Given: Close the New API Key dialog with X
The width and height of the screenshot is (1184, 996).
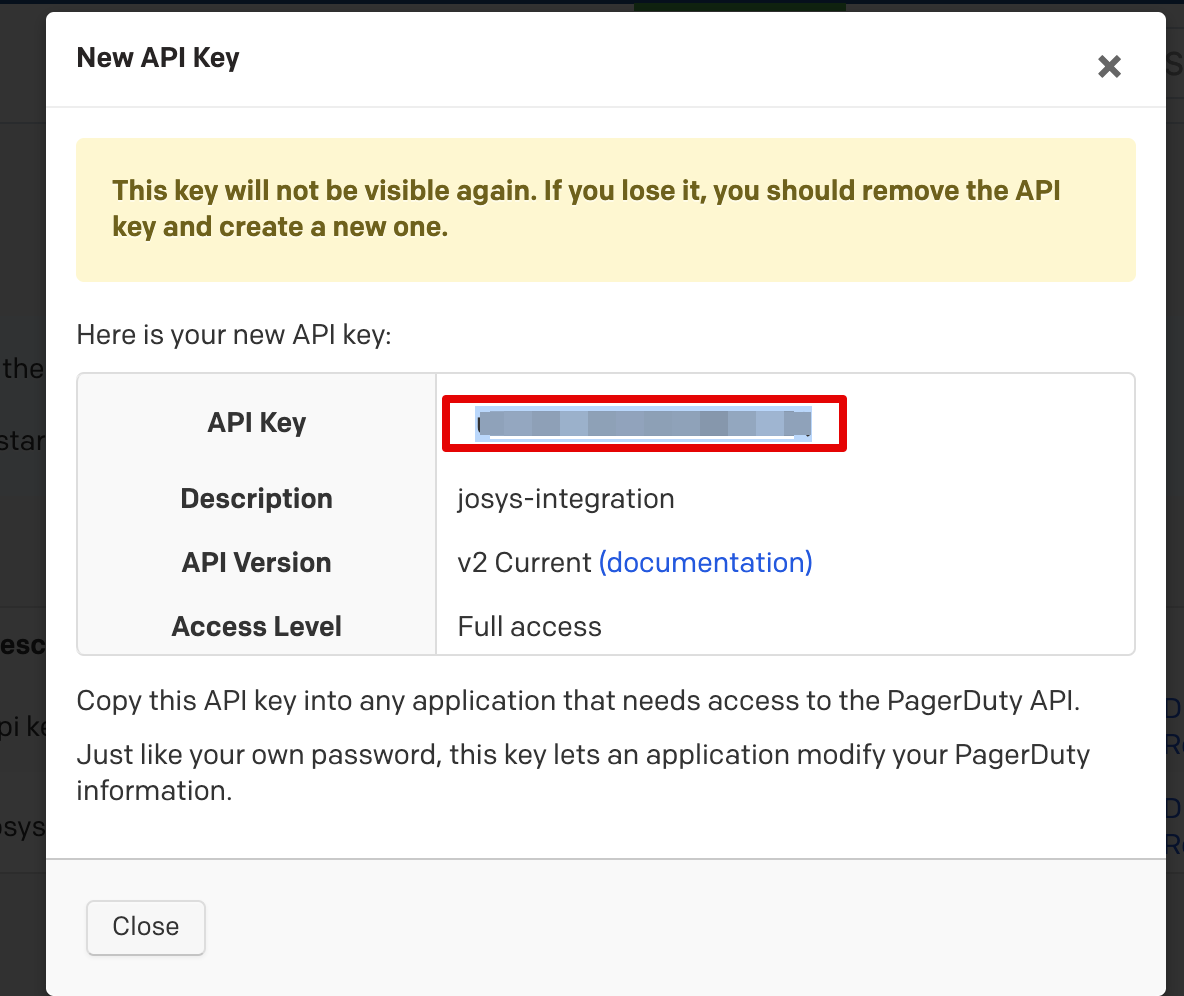Looking at the screenshot, I should pyautogui.click(x=1109, y=67).
